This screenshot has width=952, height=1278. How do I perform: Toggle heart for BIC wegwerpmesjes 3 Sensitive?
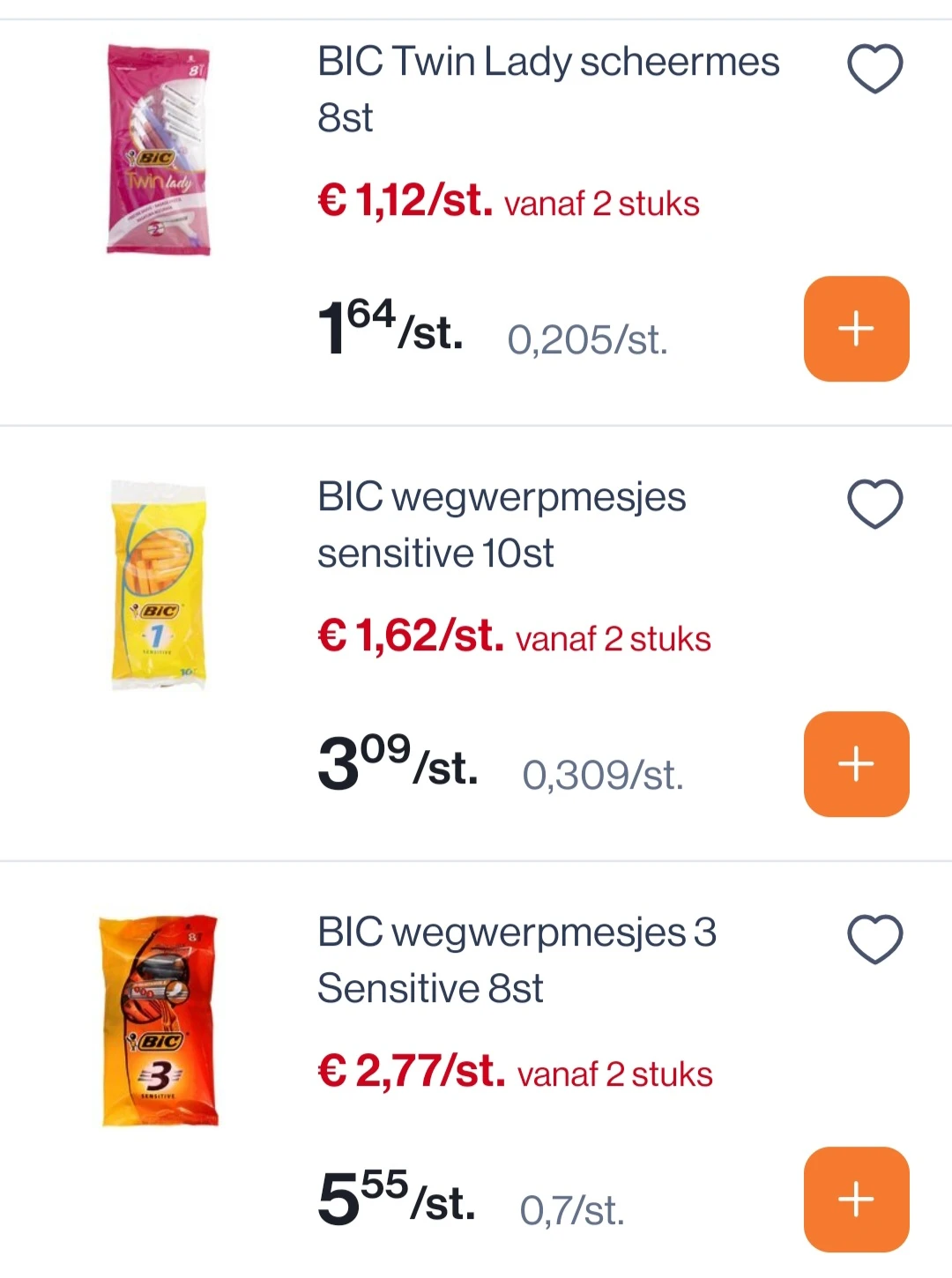tap(874, 940)
